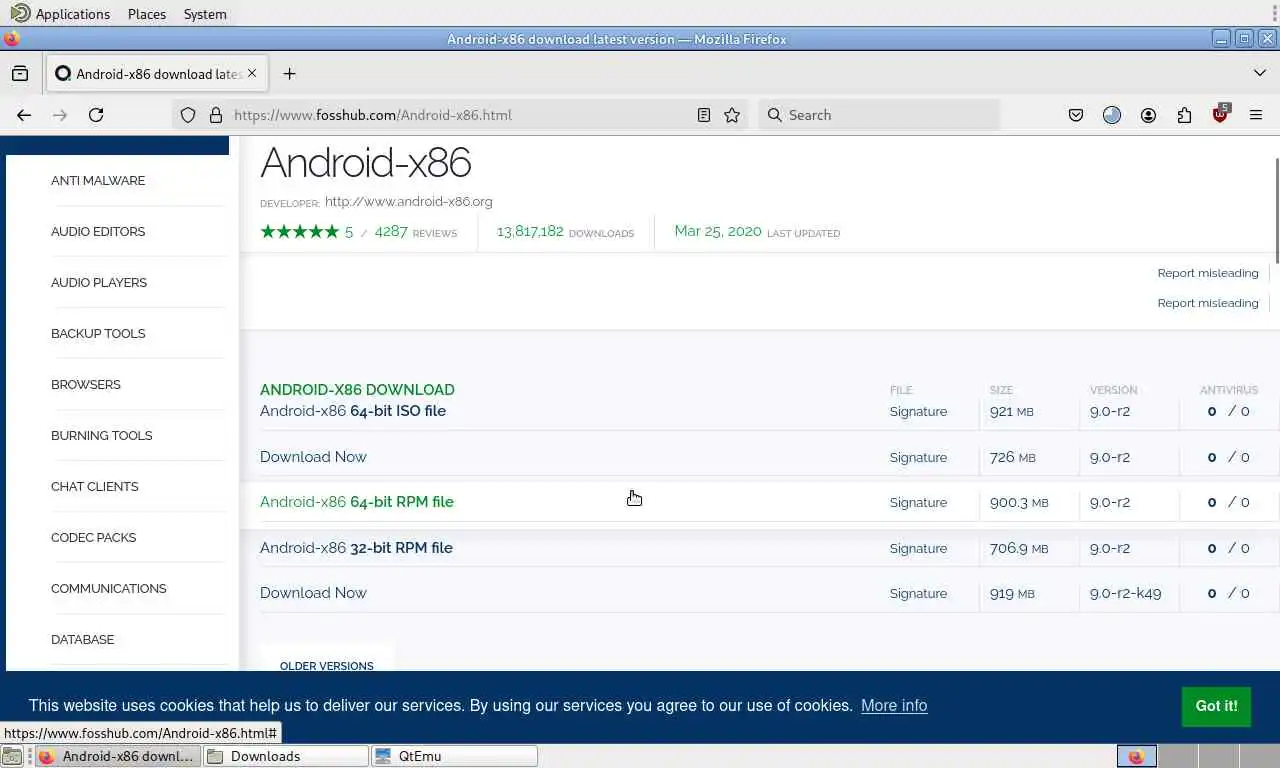Viewport: 1280px width, 768px height.
Task: Open COMMUNICATIONS category
Action: pyautogui.click(x=109, y=589)
